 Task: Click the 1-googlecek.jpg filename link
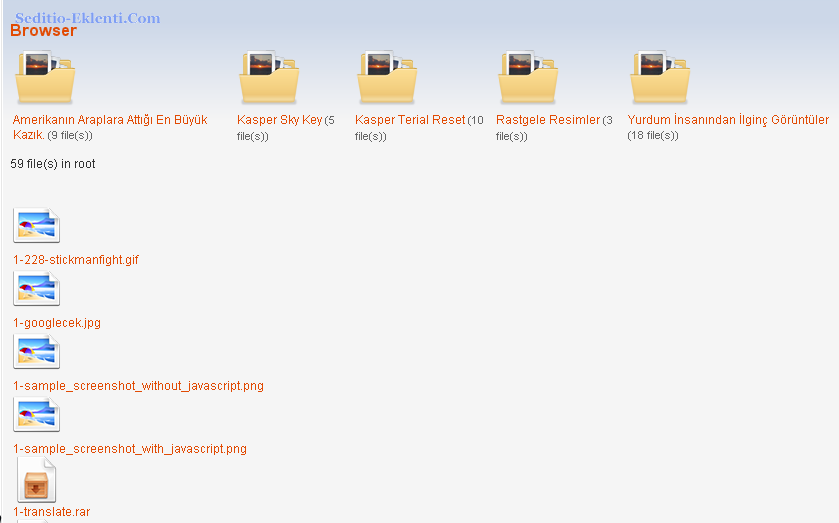(x=57, y=323)
